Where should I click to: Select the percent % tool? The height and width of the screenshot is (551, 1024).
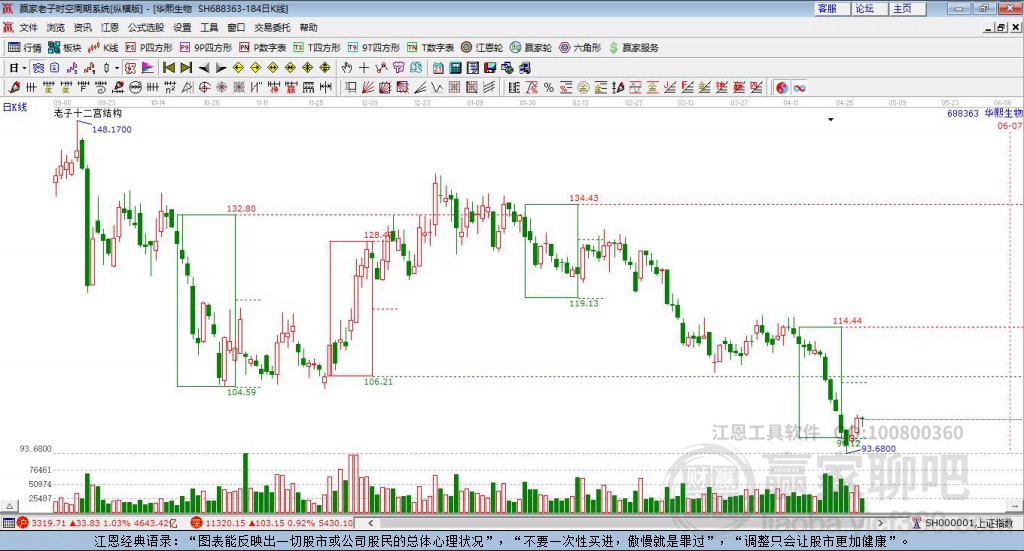click(549, 87)
